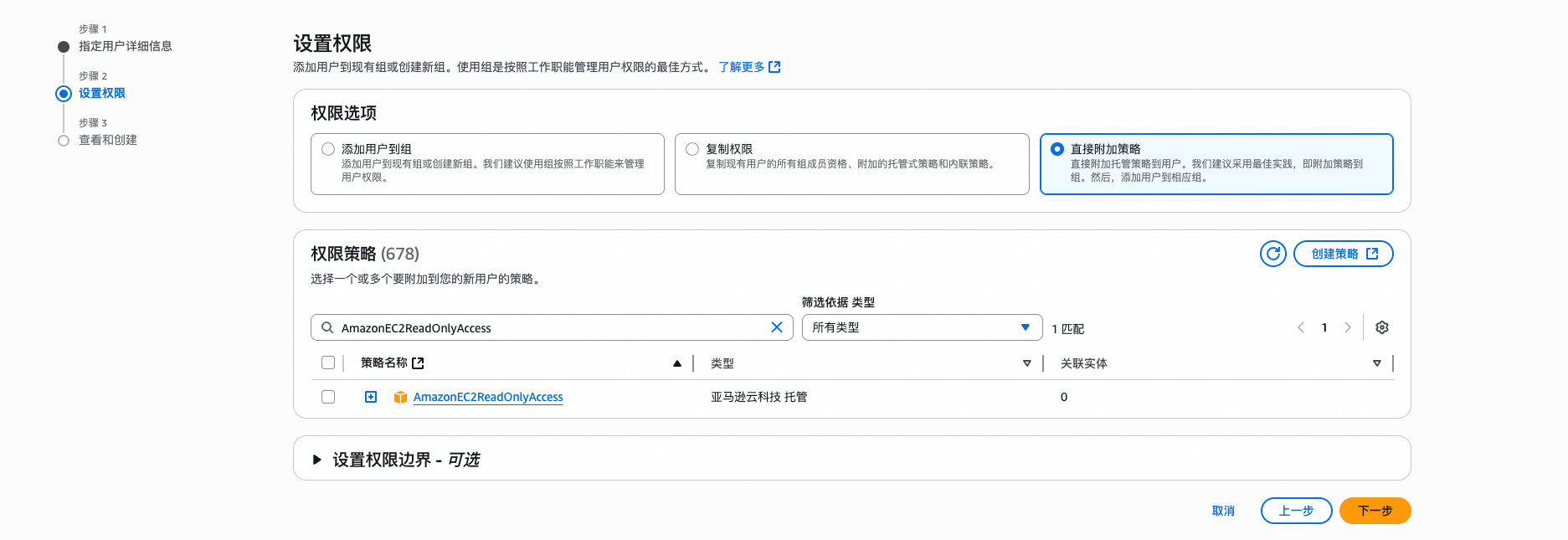The height and width of the screenshot is (540, 1568).
Task: Check the select-all policies checkbox
Action: pos(328,363)
